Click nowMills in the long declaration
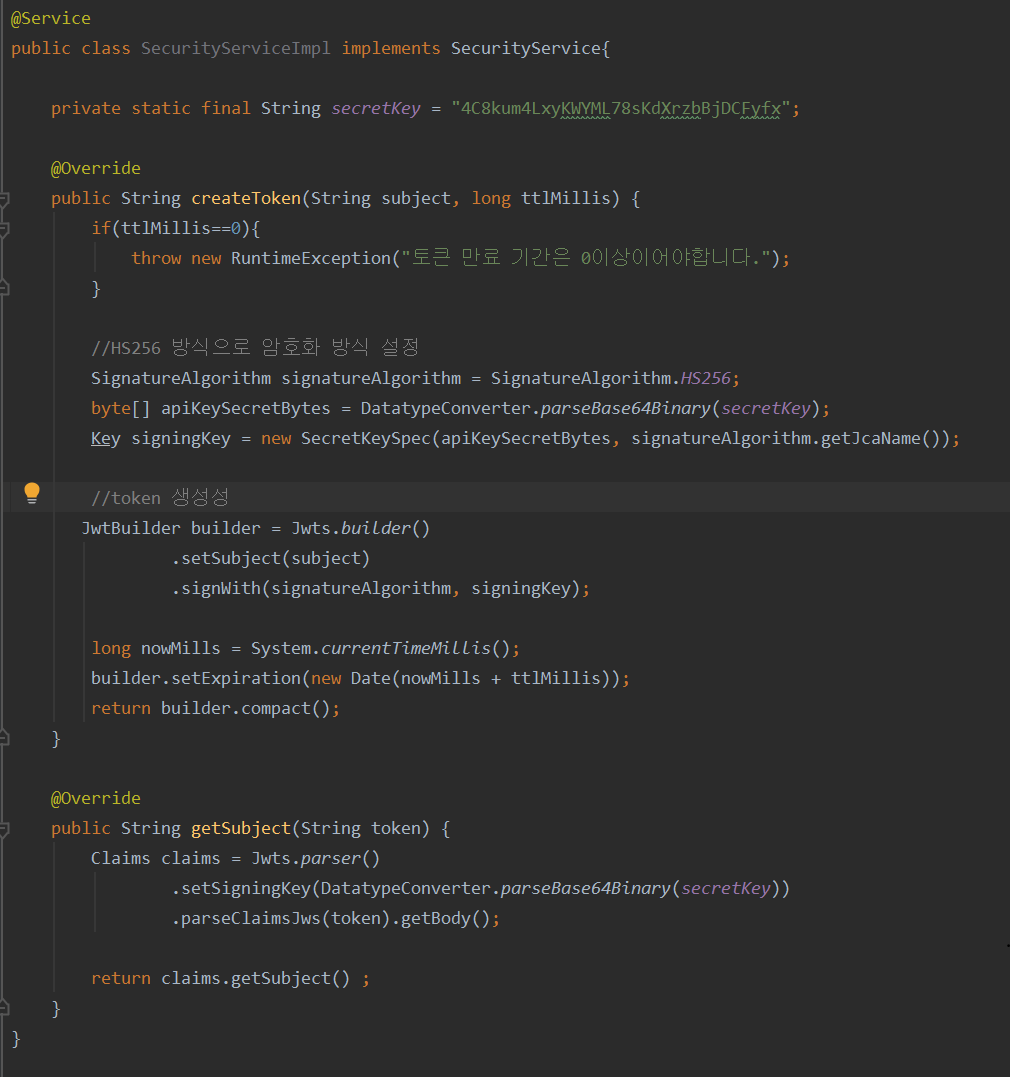 point(181,648)
